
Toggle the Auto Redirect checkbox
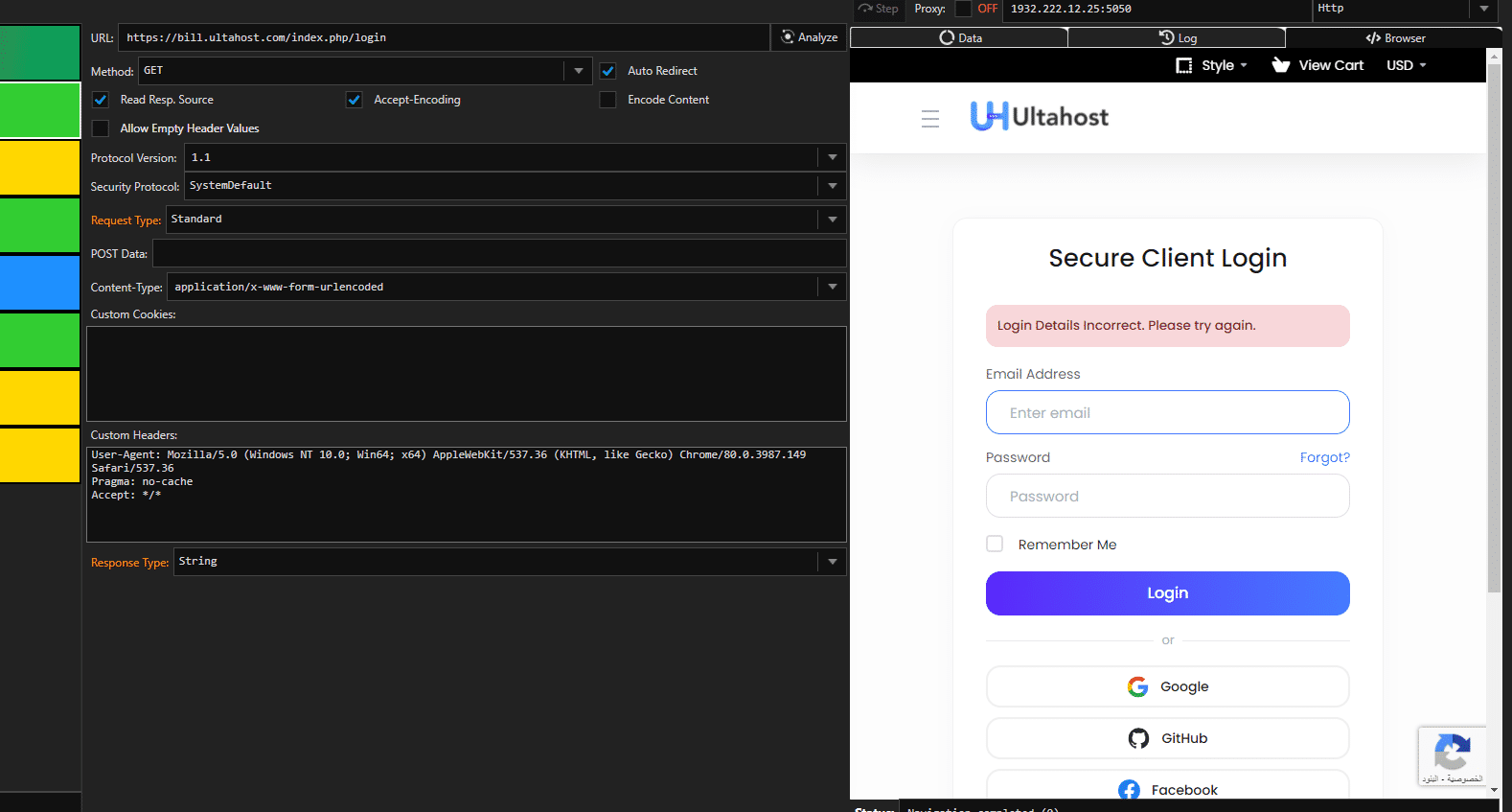(607, 71)
